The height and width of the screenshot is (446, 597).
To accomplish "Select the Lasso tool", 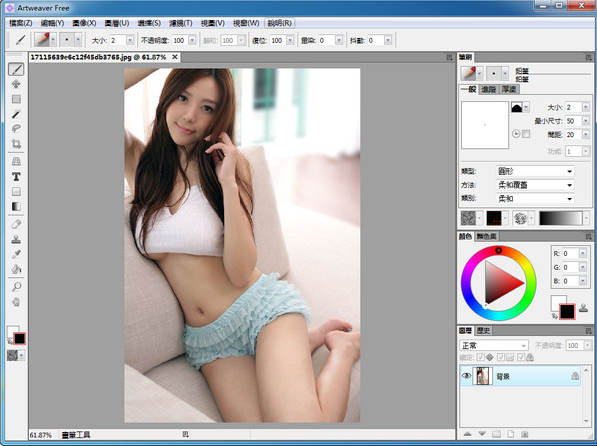I will coord(16,129).
